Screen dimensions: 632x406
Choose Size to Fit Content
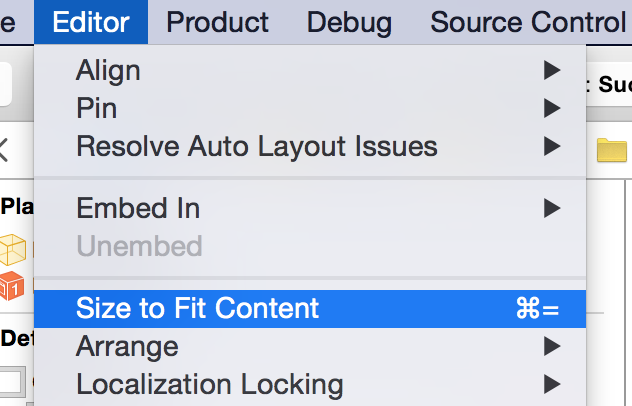[310, 309]
